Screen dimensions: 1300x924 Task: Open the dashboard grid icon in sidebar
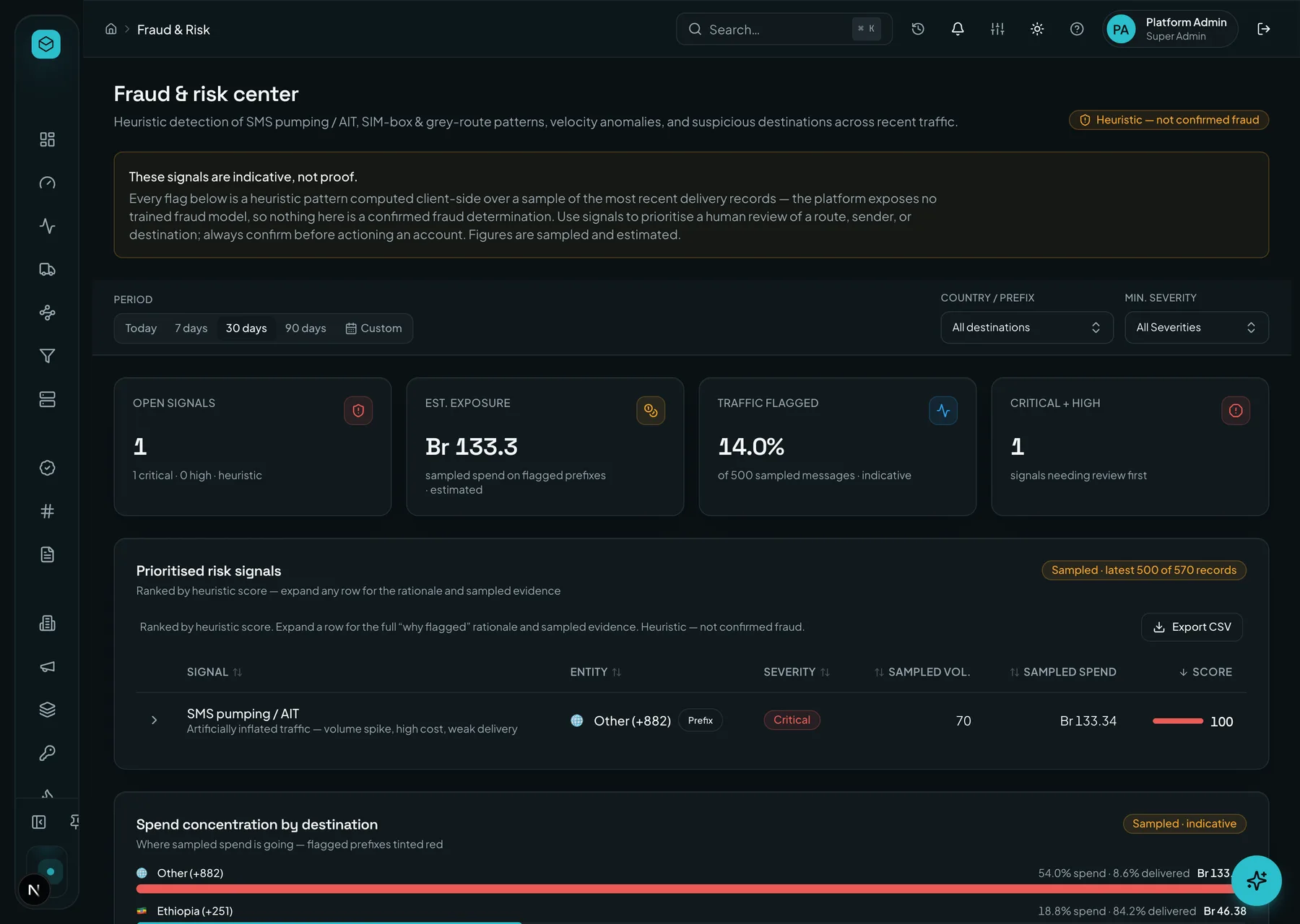click(x=47, y=139)
